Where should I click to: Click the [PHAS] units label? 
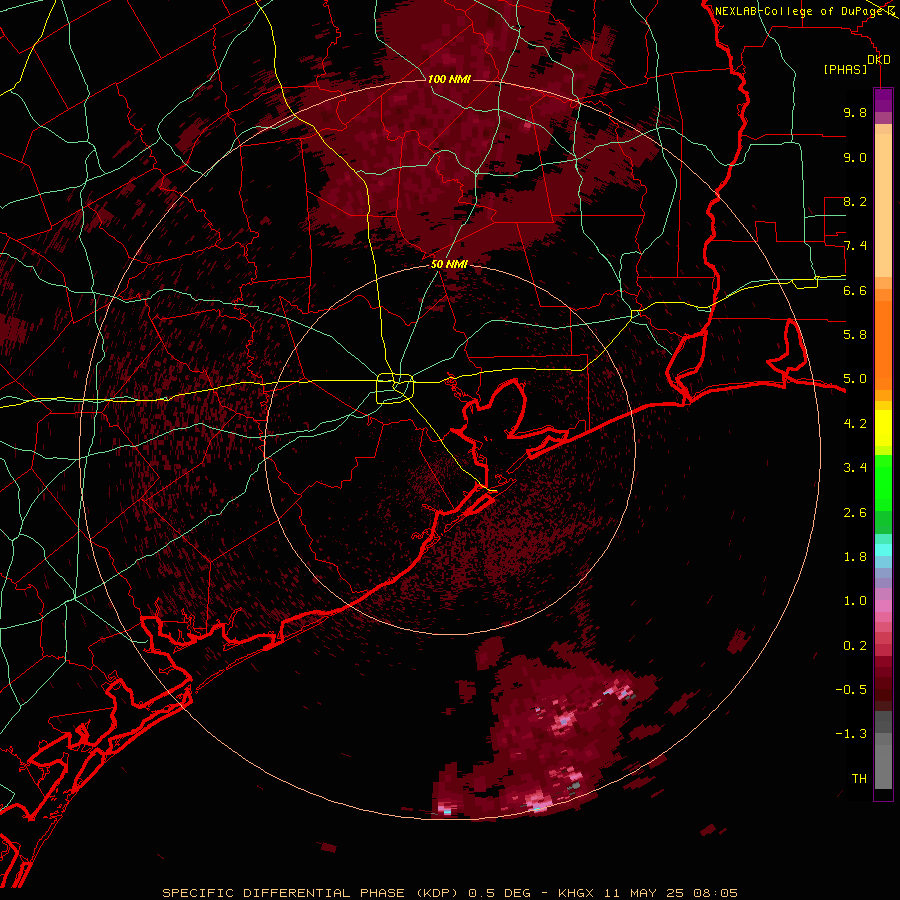[x=845, y=69]
